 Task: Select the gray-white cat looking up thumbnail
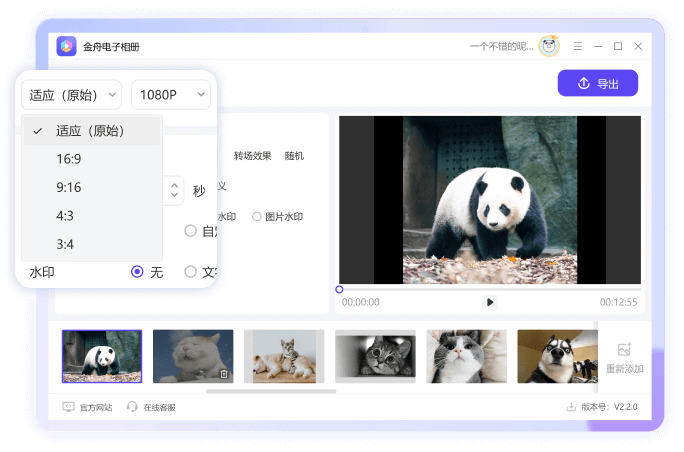[467, 356]
